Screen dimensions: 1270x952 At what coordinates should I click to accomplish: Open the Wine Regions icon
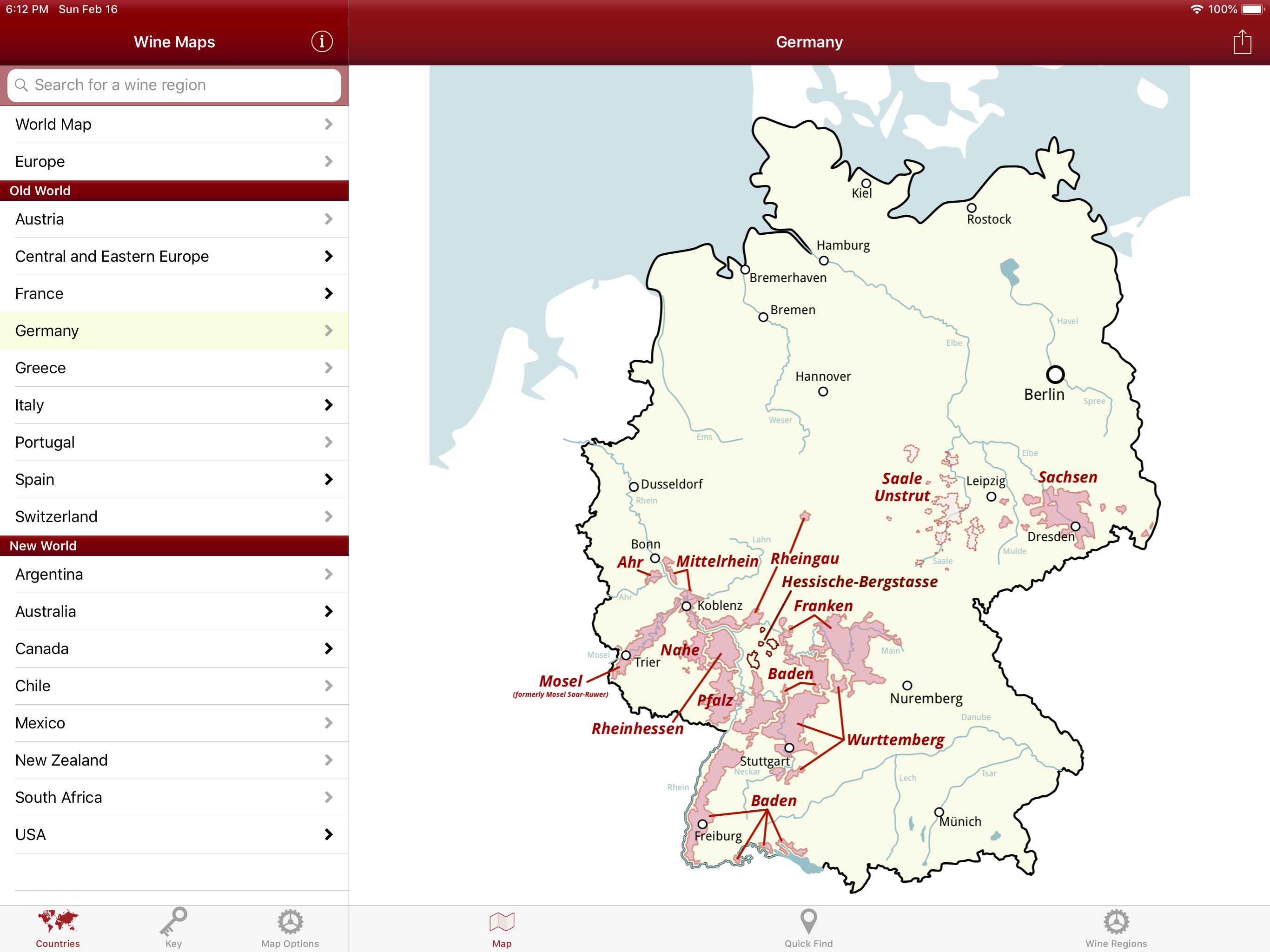click(1116, 922)
